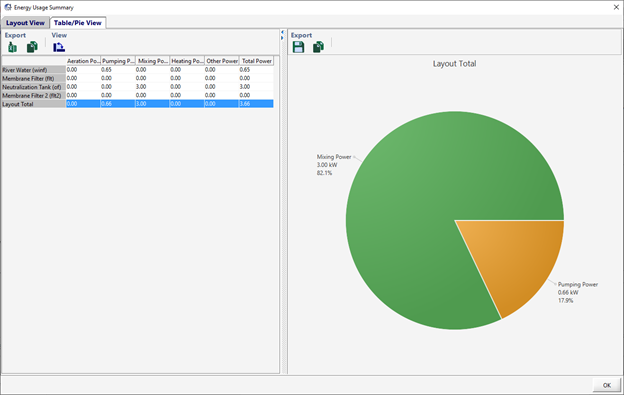624x395 pixels.
Task: Copy pie chart using right panel copy icon
Action: 318,47
